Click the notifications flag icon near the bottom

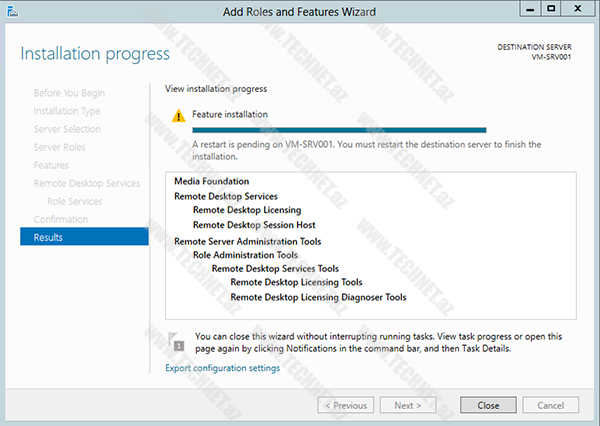click(x=178, y=341)
